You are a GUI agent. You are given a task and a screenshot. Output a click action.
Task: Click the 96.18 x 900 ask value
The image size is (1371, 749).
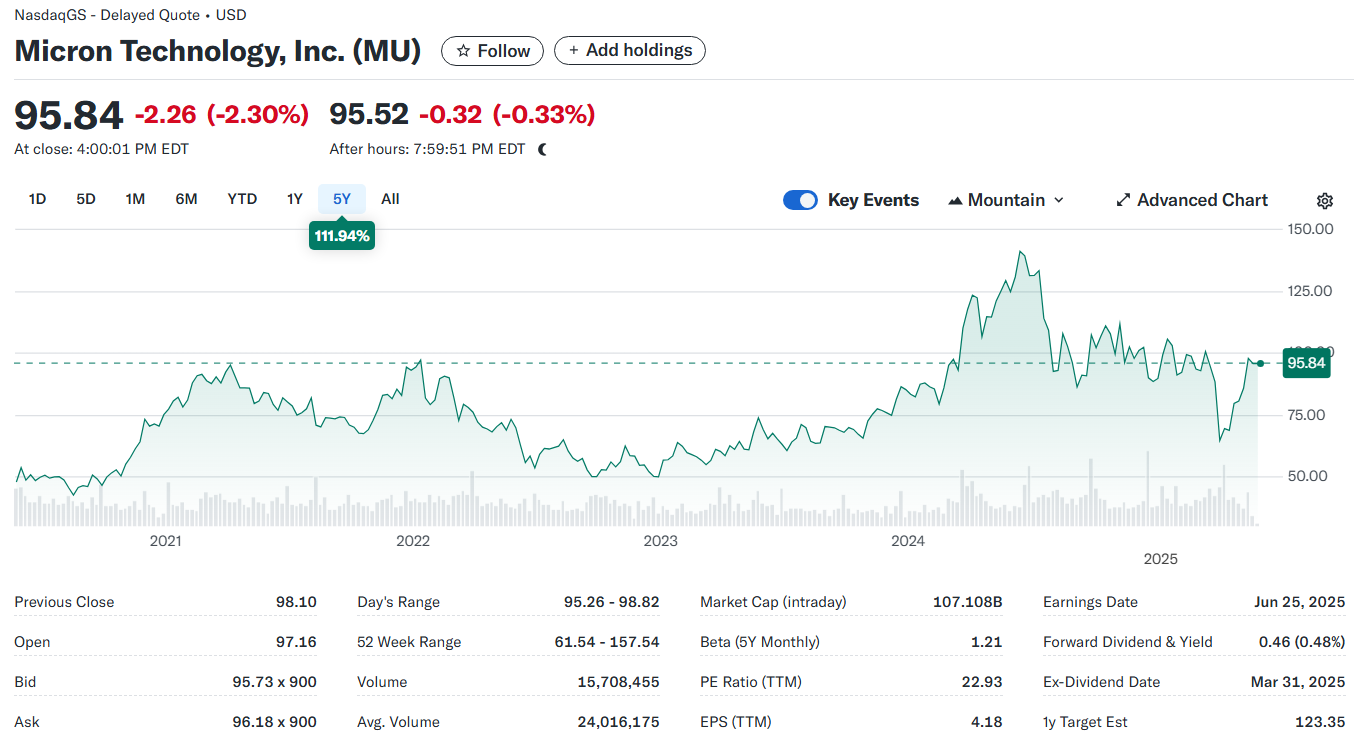(274, 722)
